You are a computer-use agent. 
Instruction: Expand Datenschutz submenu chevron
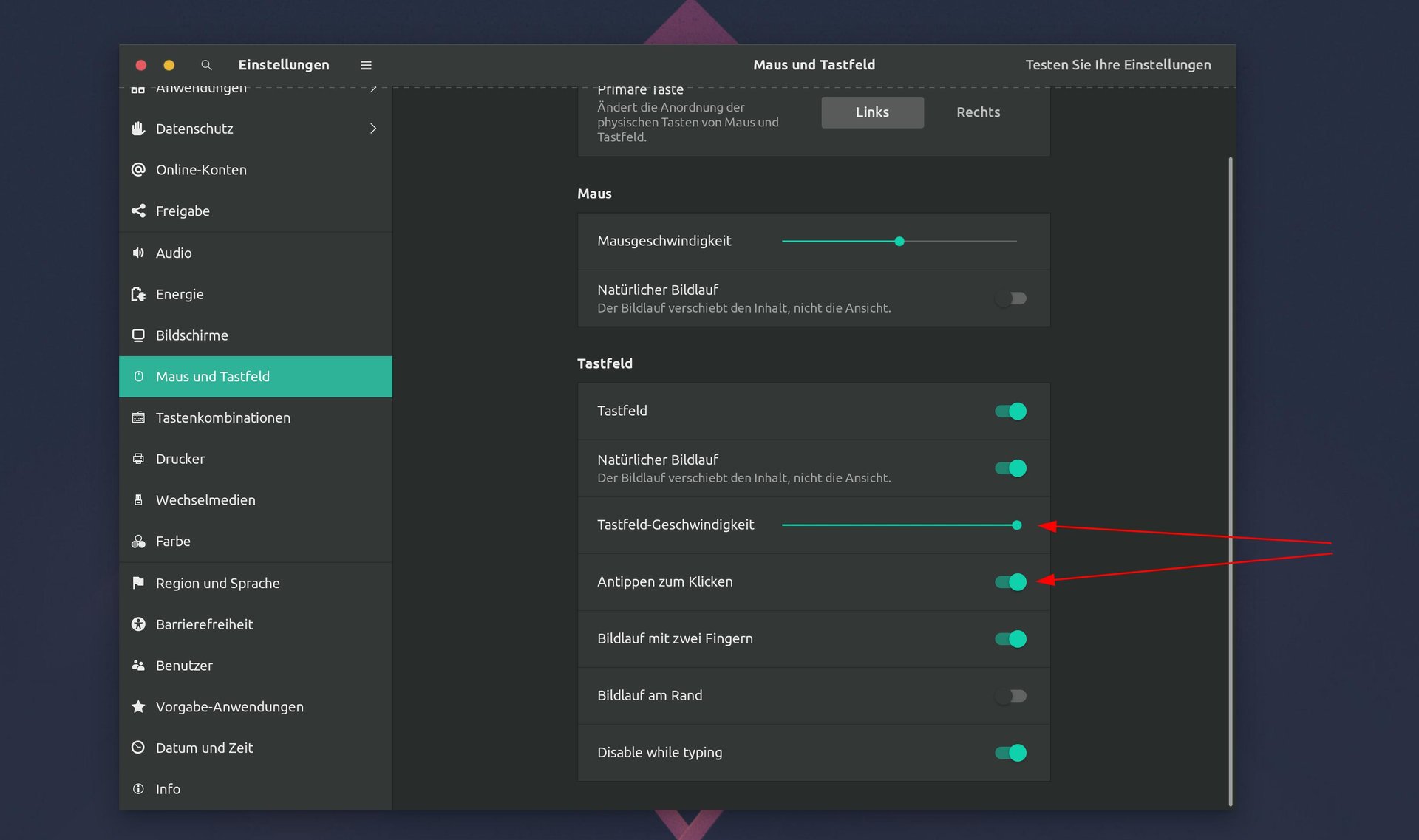(x=373, y=129)
